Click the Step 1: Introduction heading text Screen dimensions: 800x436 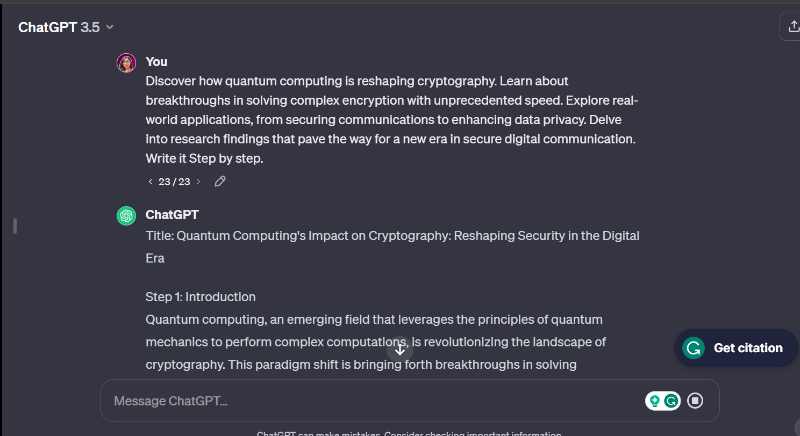(x=200, y=297)
